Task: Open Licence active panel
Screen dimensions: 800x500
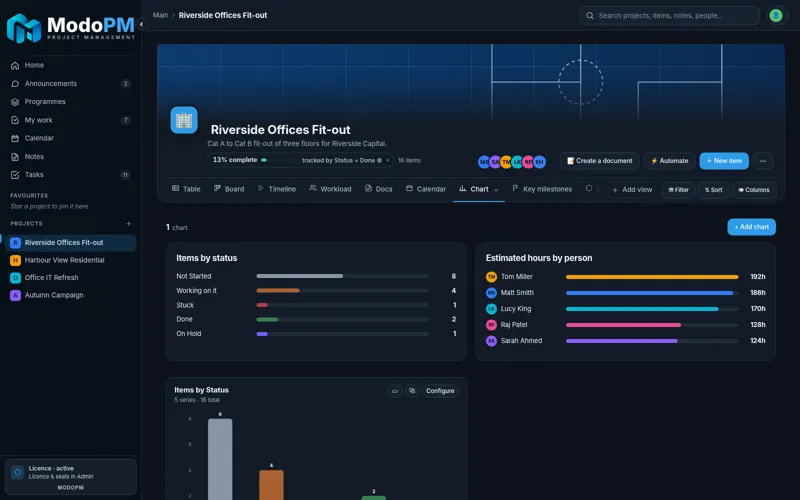Action: pyautogui.click(x=71, y=477)
